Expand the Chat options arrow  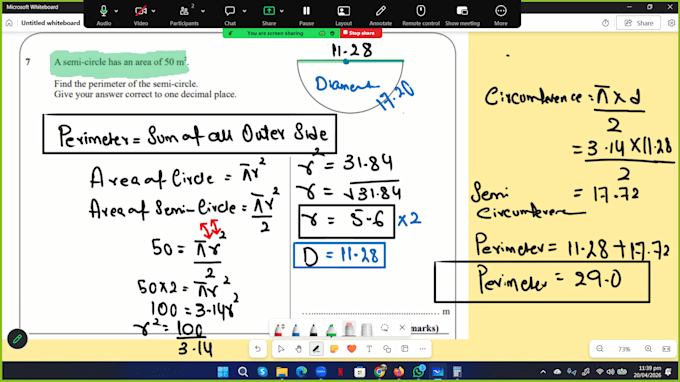pos(244,11)
